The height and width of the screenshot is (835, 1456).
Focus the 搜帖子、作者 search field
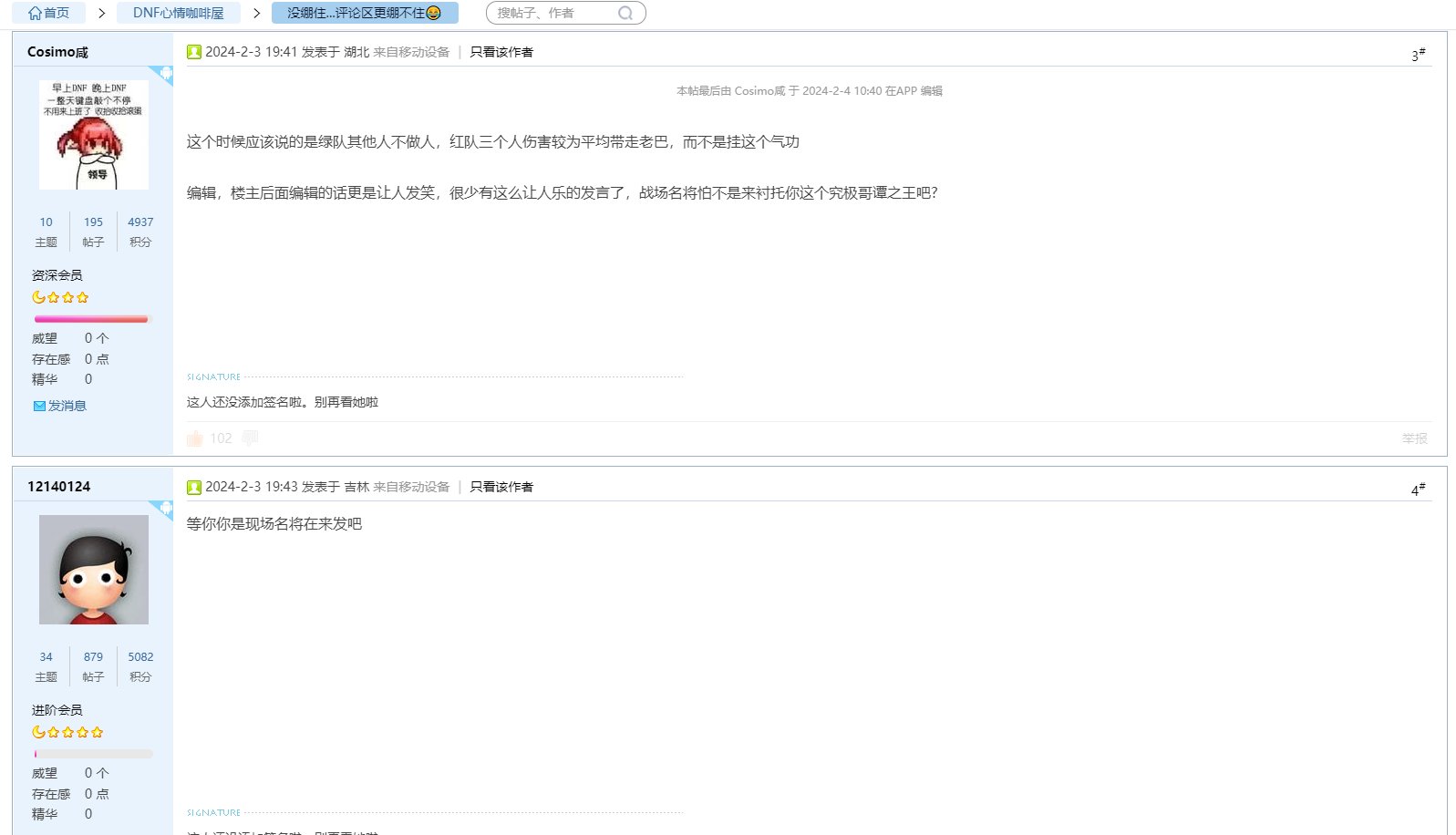coord(554,13)
